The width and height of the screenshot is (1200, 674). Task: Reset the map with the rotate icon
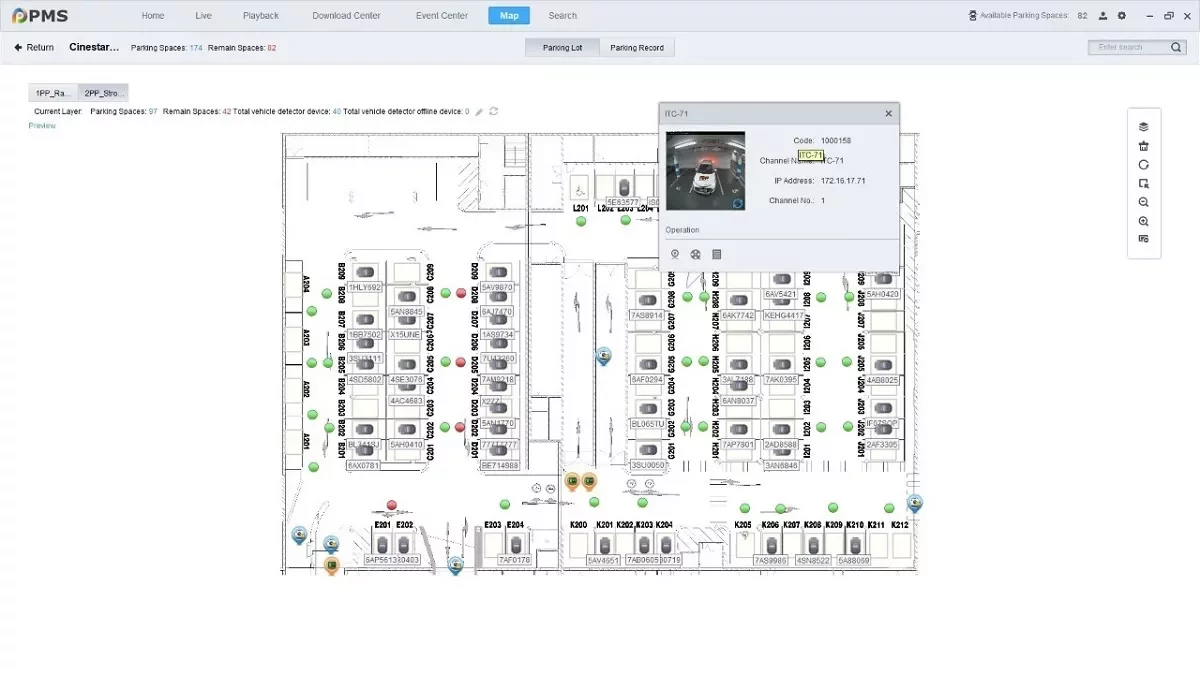1143,165
